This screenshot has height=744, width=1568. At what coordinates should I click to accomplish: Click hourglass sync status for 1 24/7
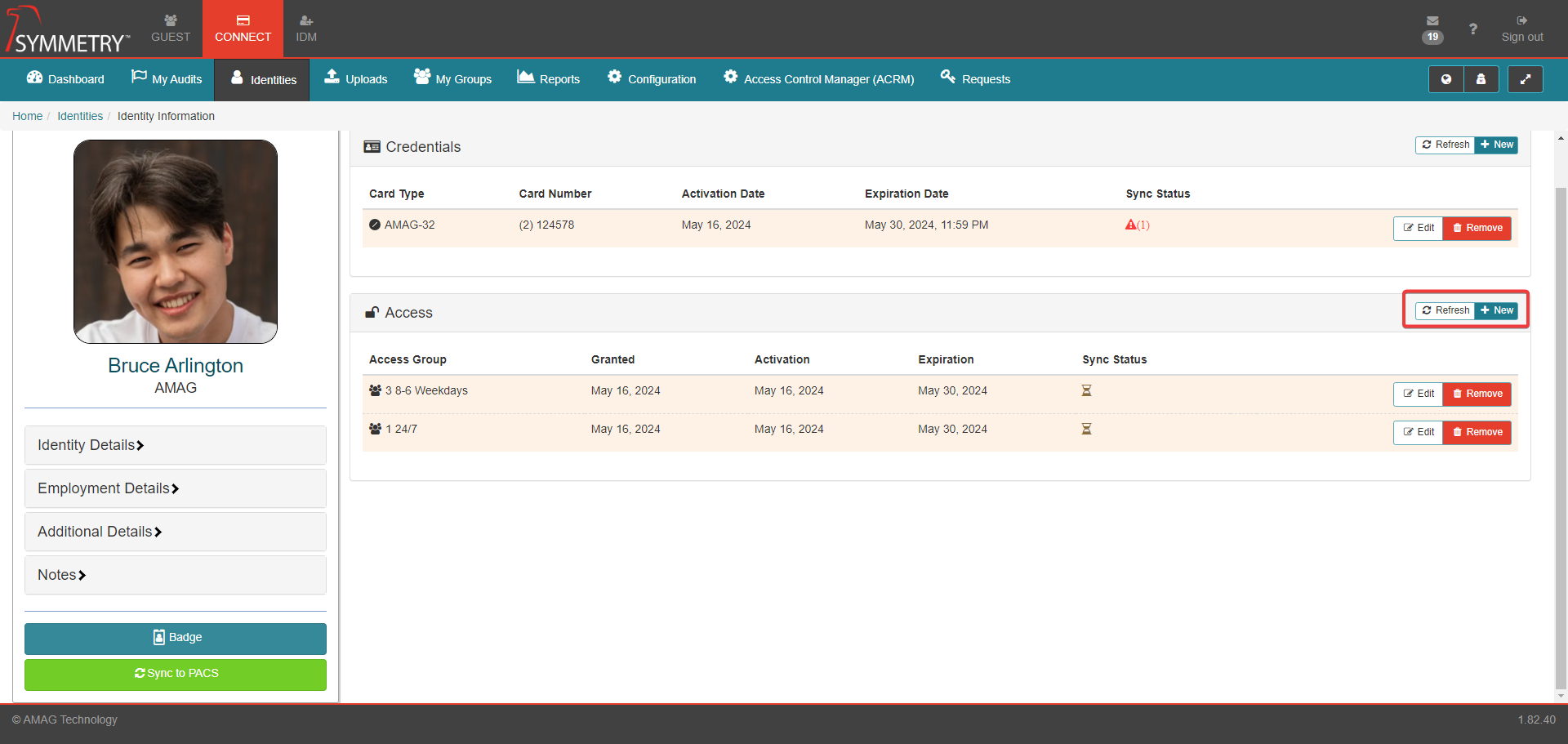pos(1086,429)
